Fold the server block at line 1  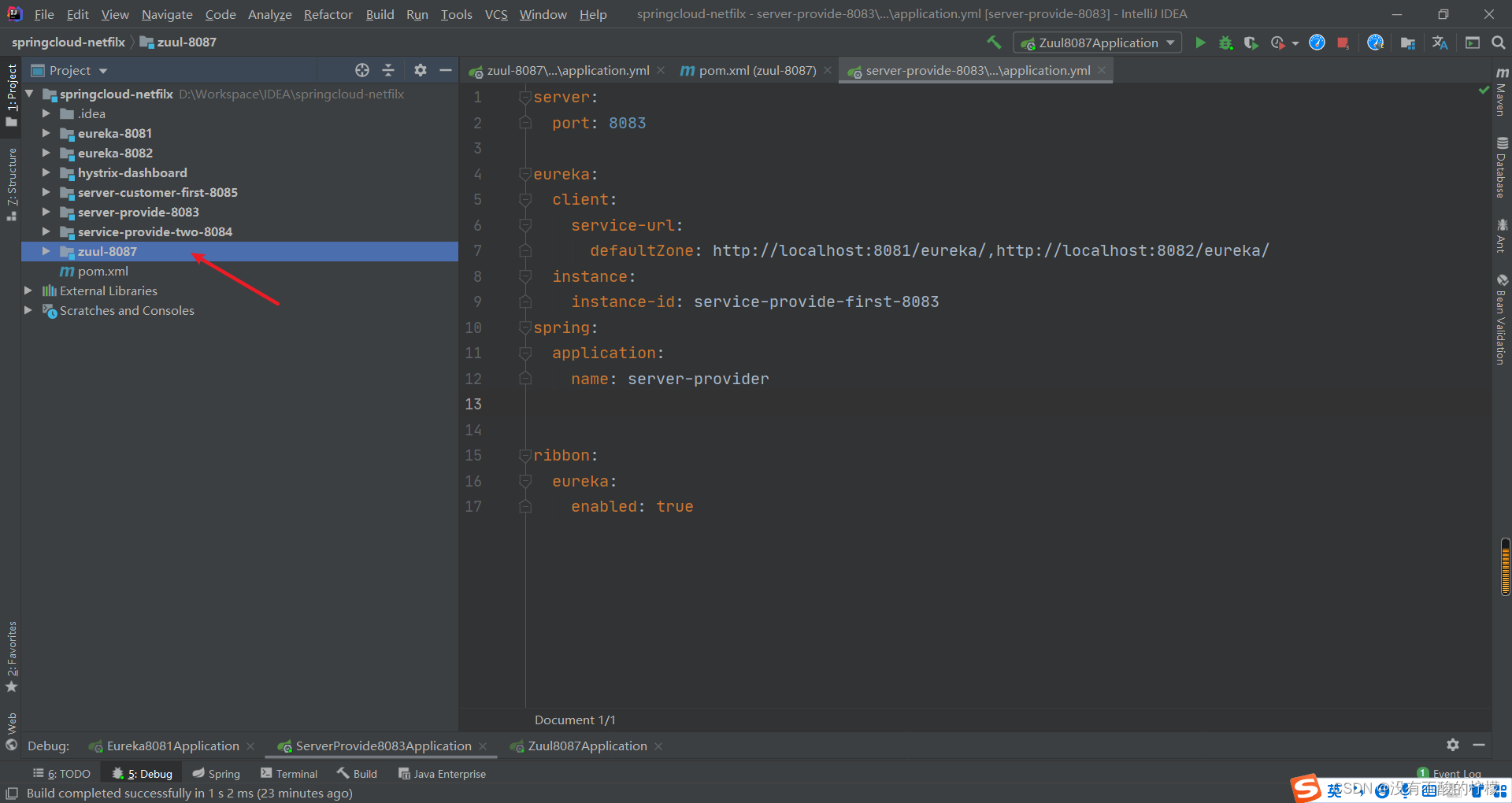point(525,98)
